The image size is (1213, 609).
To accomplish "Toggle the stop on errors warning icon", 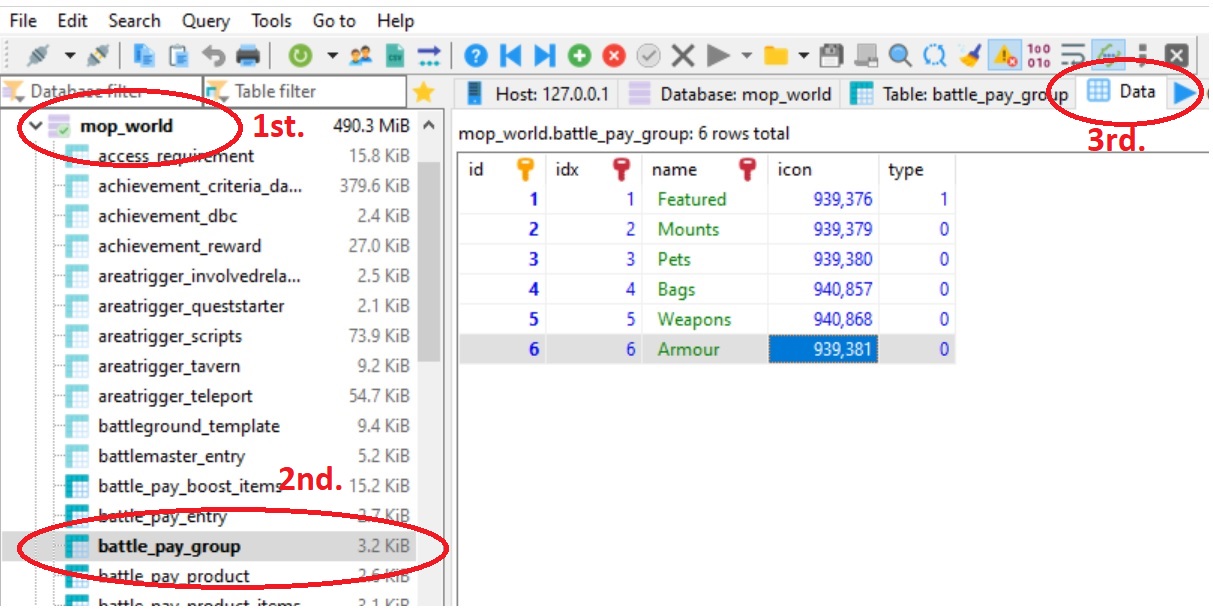I will point(1003,56).
